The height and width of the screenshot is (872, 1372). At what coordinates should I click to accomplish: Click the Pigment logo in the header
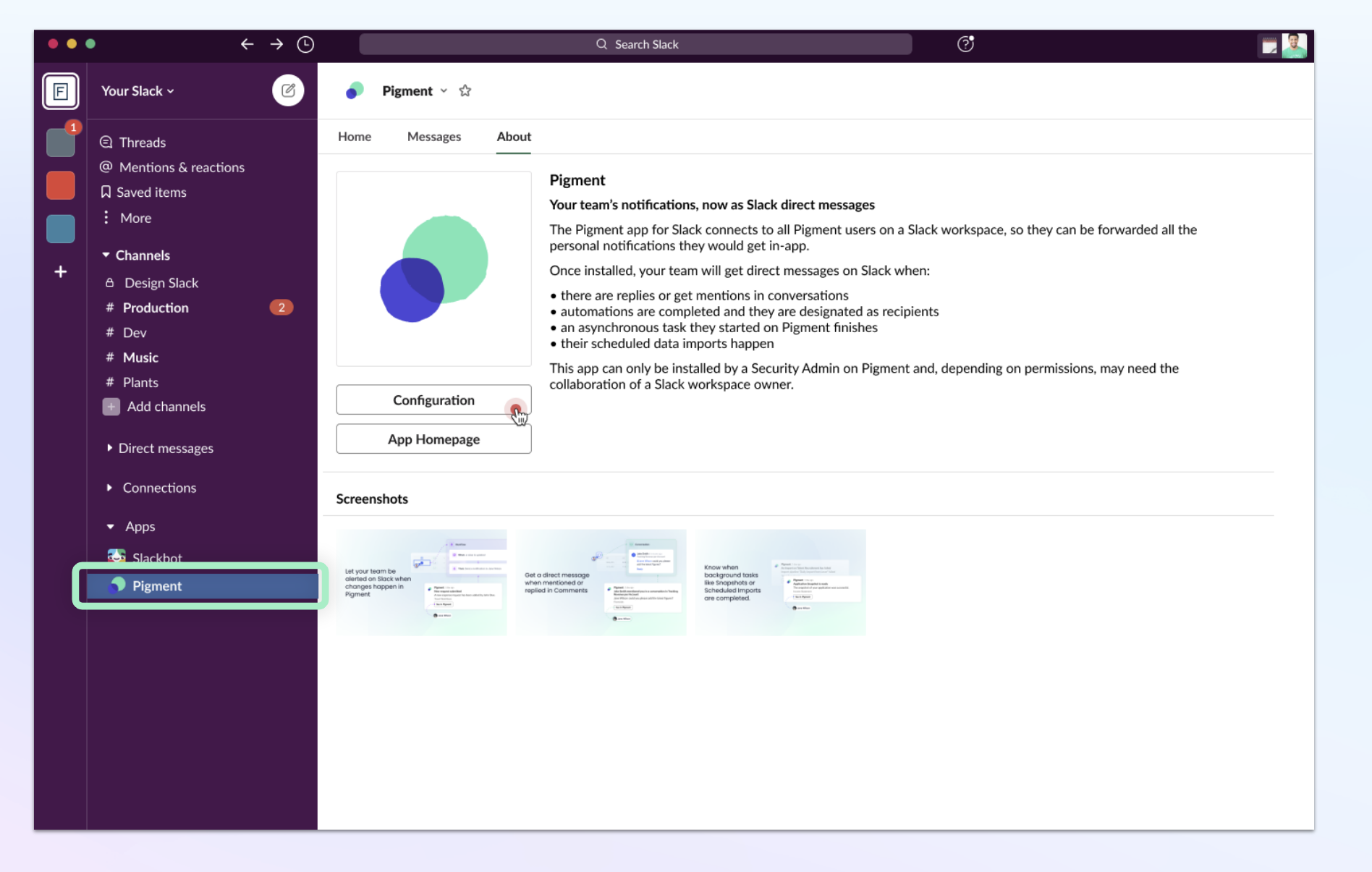point(355,90)
